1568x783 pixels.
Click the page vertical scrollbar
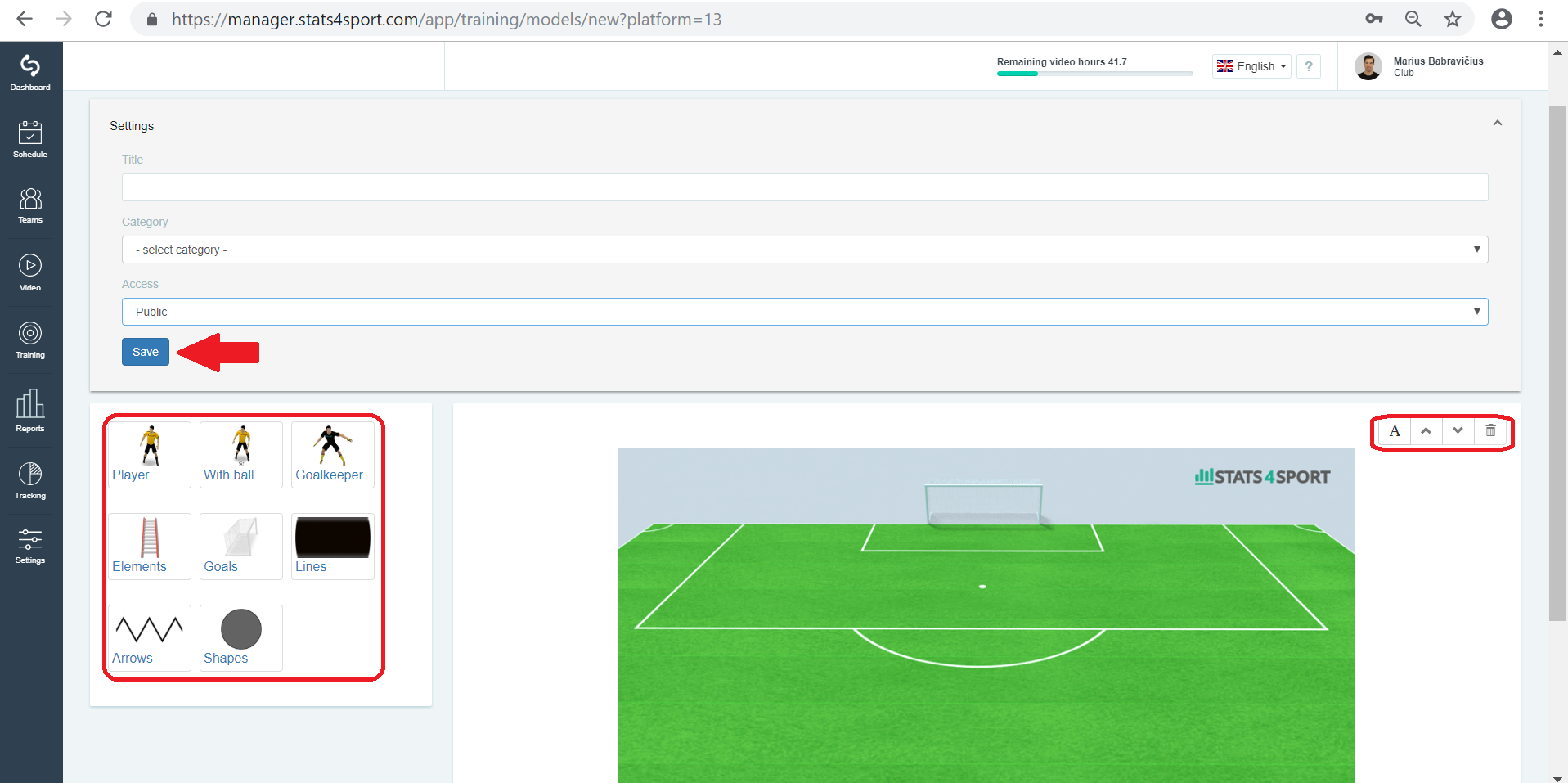1557,363
